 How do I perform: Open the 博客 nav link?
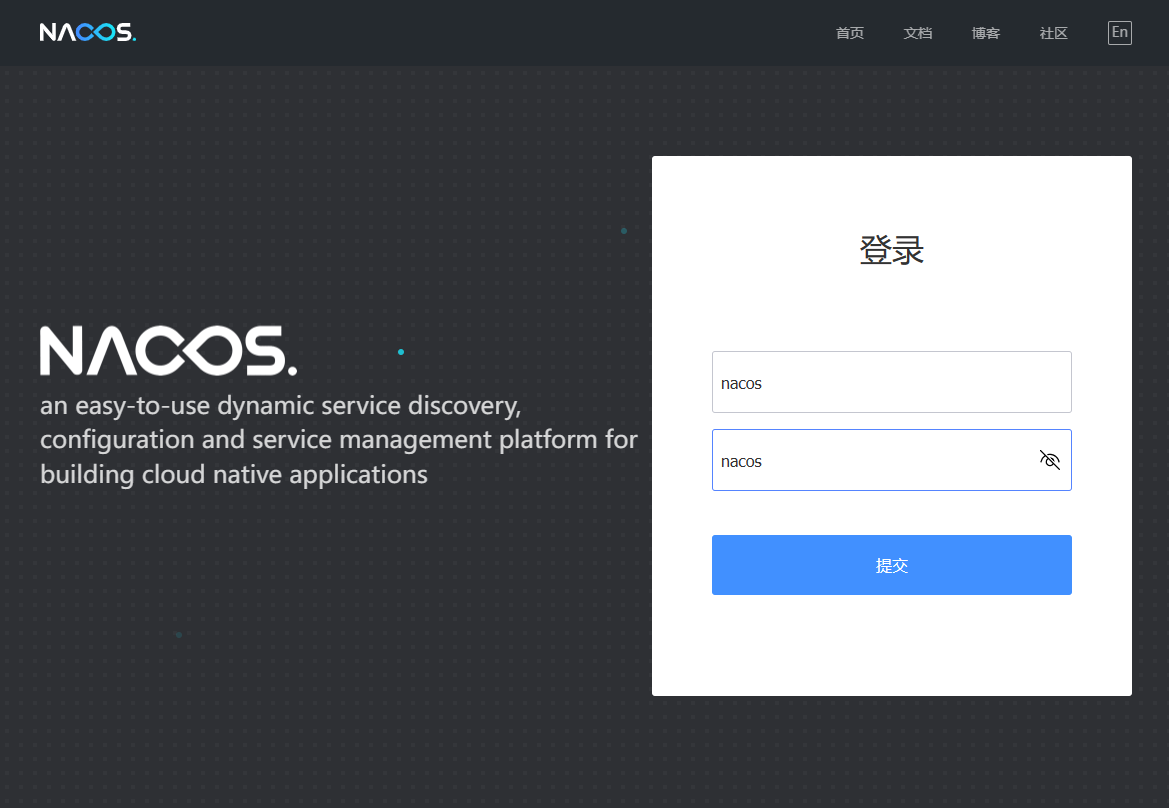986,33
